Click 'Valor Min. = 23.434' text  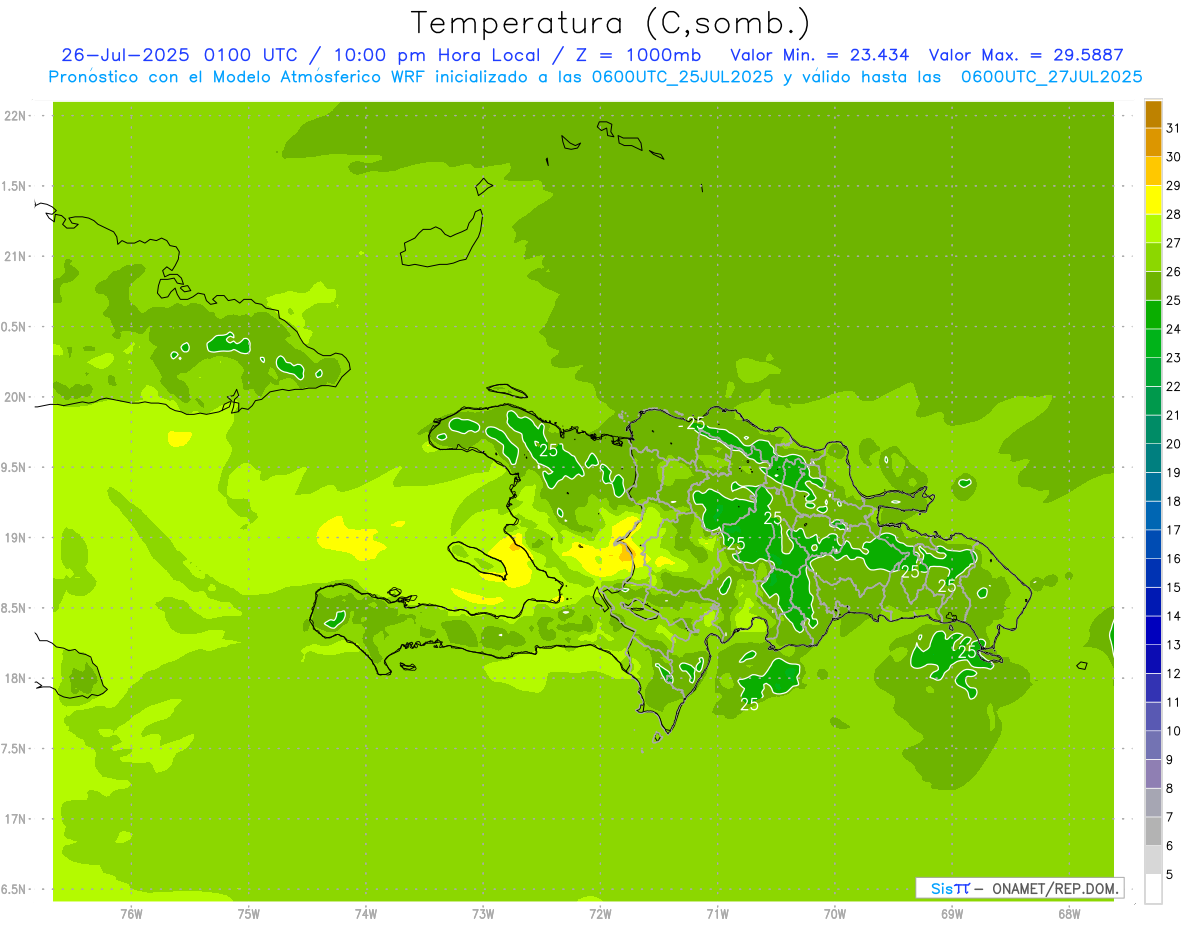pyautogui.click(x=820, y=55)
